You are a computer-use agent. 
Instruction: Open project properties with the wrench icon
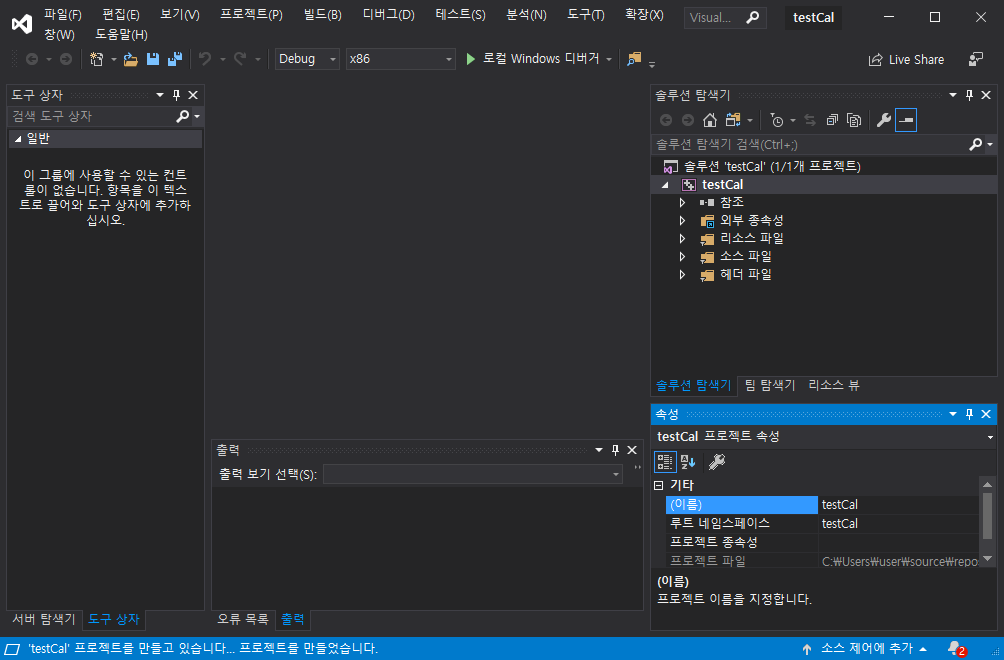click(883, 119)
